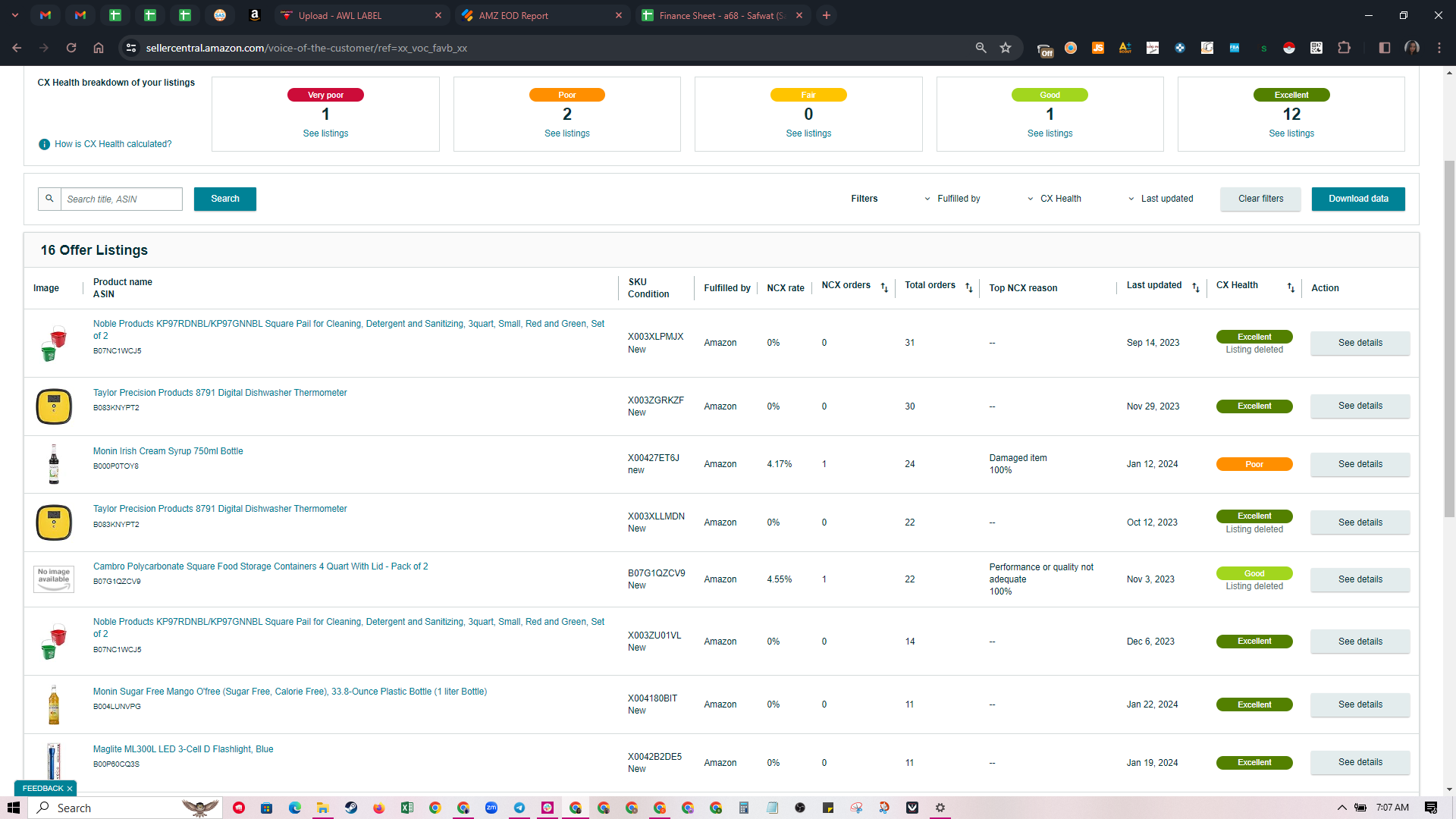Switch to the AMZ EOD Report tab
Screen dimensions: 1456x819
543,15
